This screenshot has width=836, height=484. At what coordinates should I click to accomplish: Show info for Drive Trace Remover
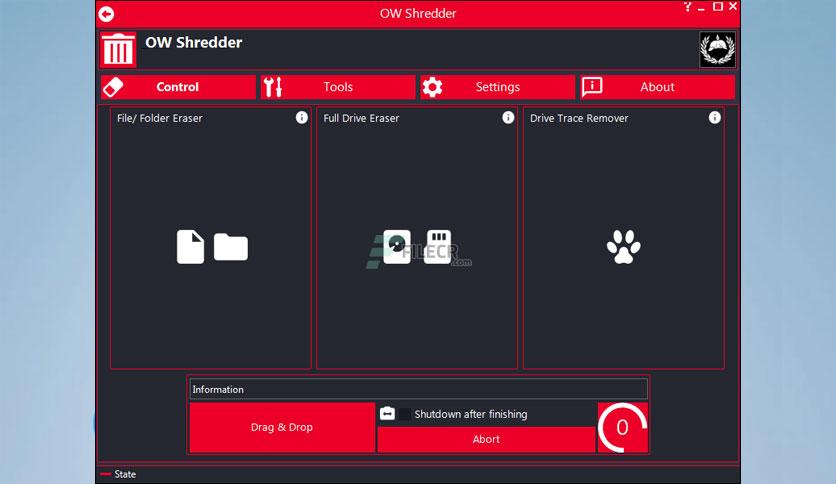coord(714,118)
